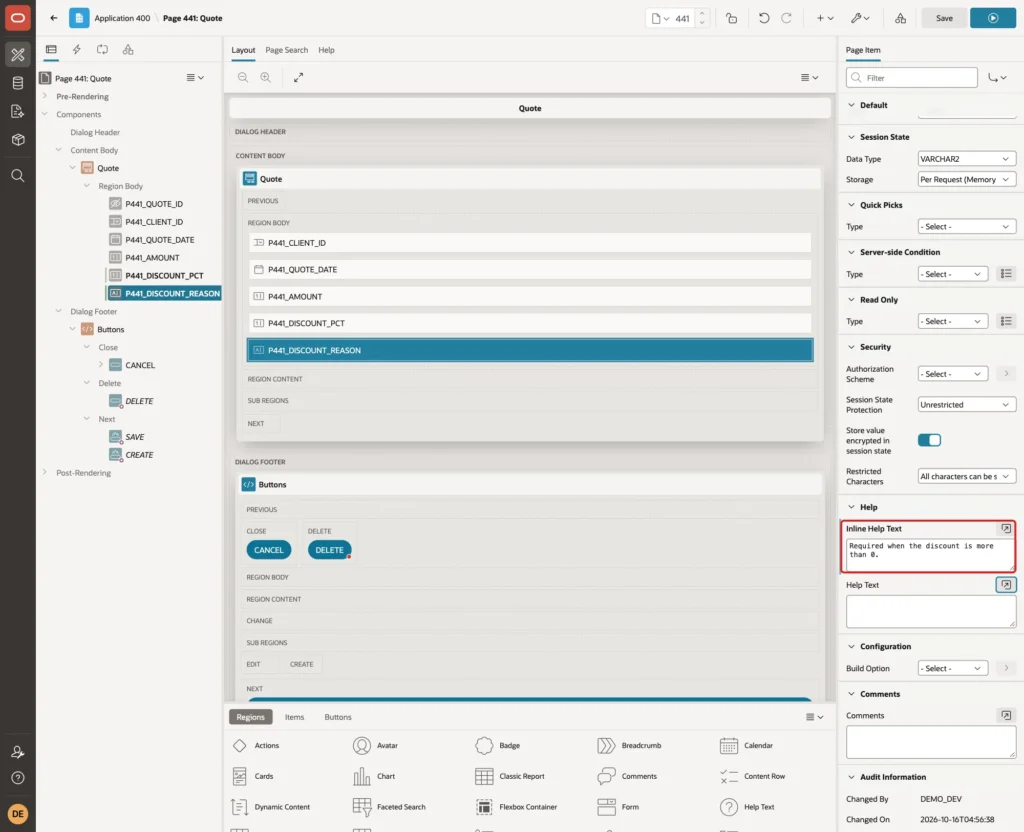
Task: Click the property Filter search field
Action: click(x=912, y=78)
